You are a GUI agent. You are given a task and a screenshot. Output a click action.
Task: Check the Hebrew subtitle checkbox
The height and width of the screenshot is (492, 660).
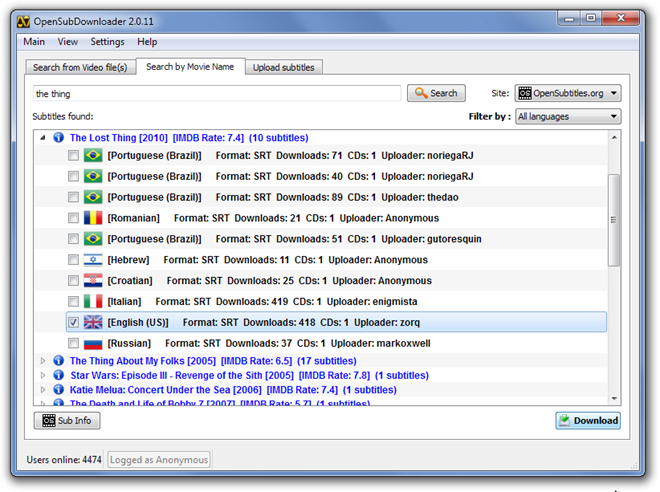coord(73,260)
